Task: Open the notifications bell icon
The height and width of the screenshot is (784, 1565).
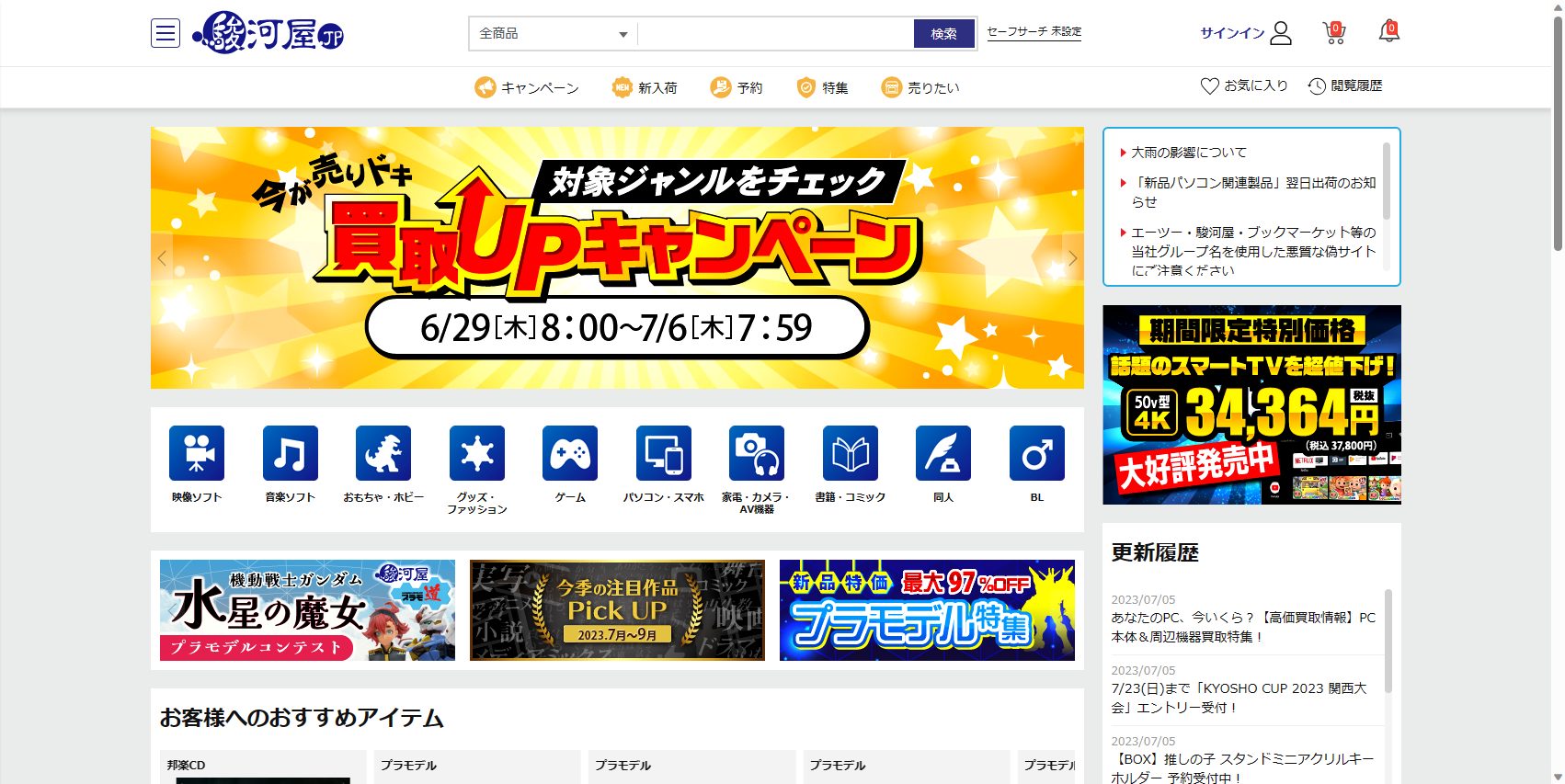Action: (x=1389, y=32)
